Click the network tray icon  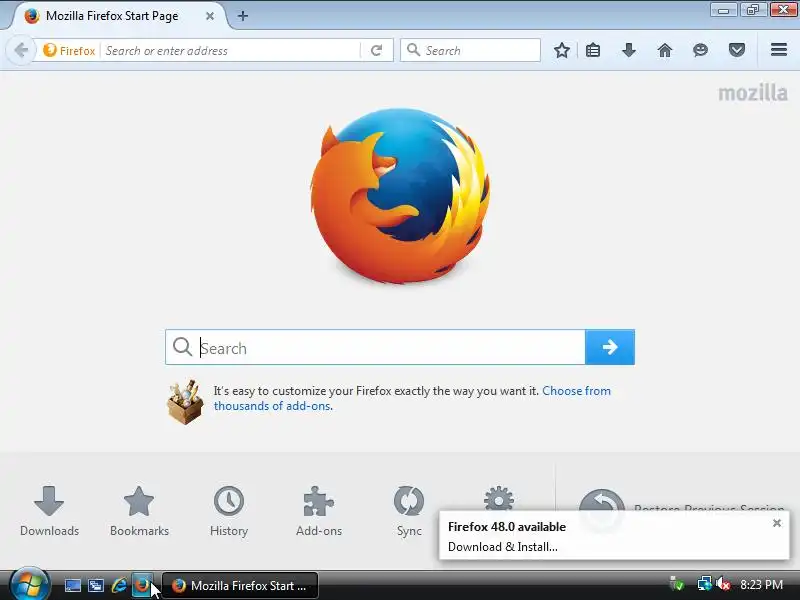(x=704, y=584)
